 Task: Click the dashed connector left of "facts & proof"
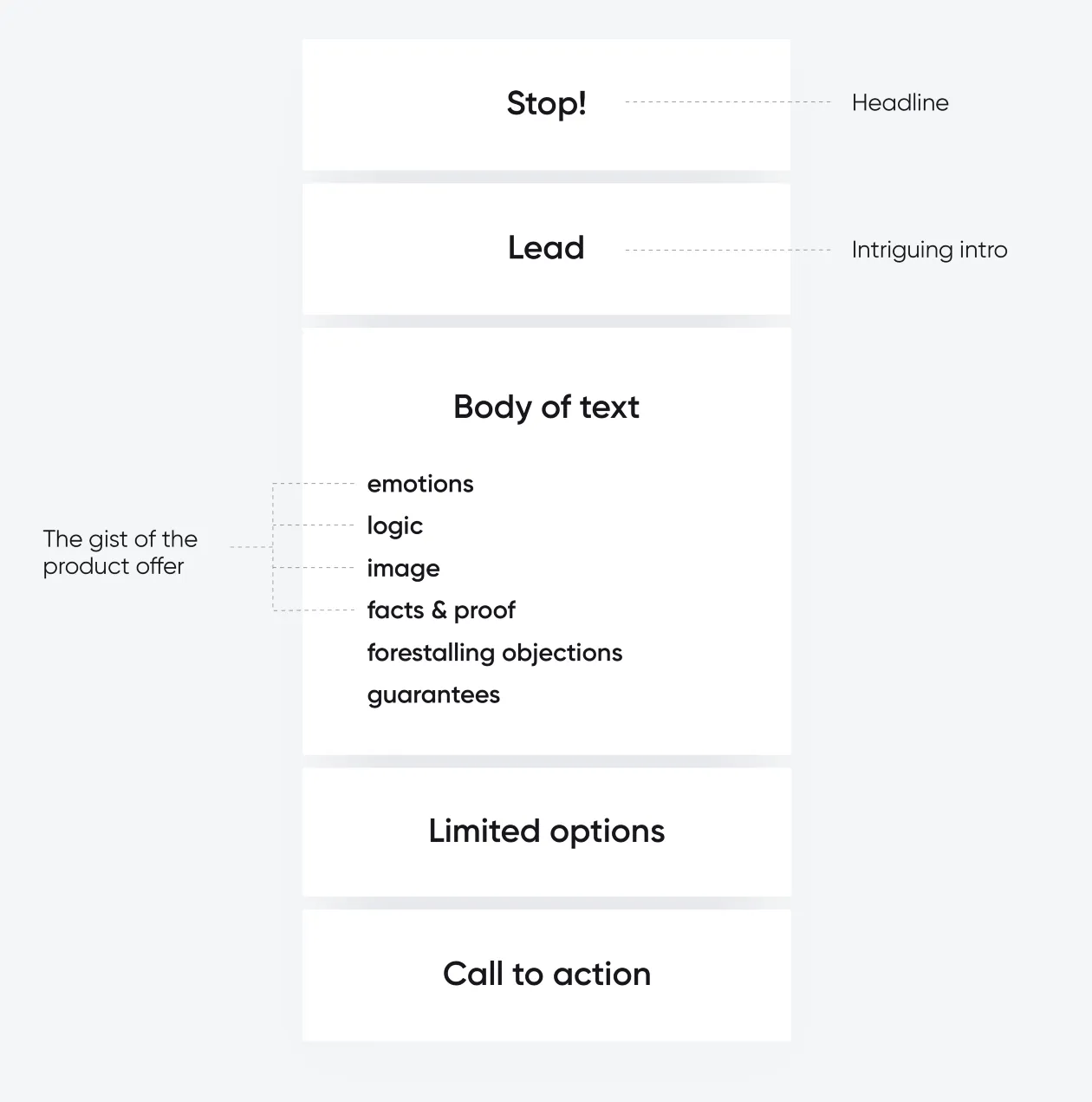[x=314, y=610]
